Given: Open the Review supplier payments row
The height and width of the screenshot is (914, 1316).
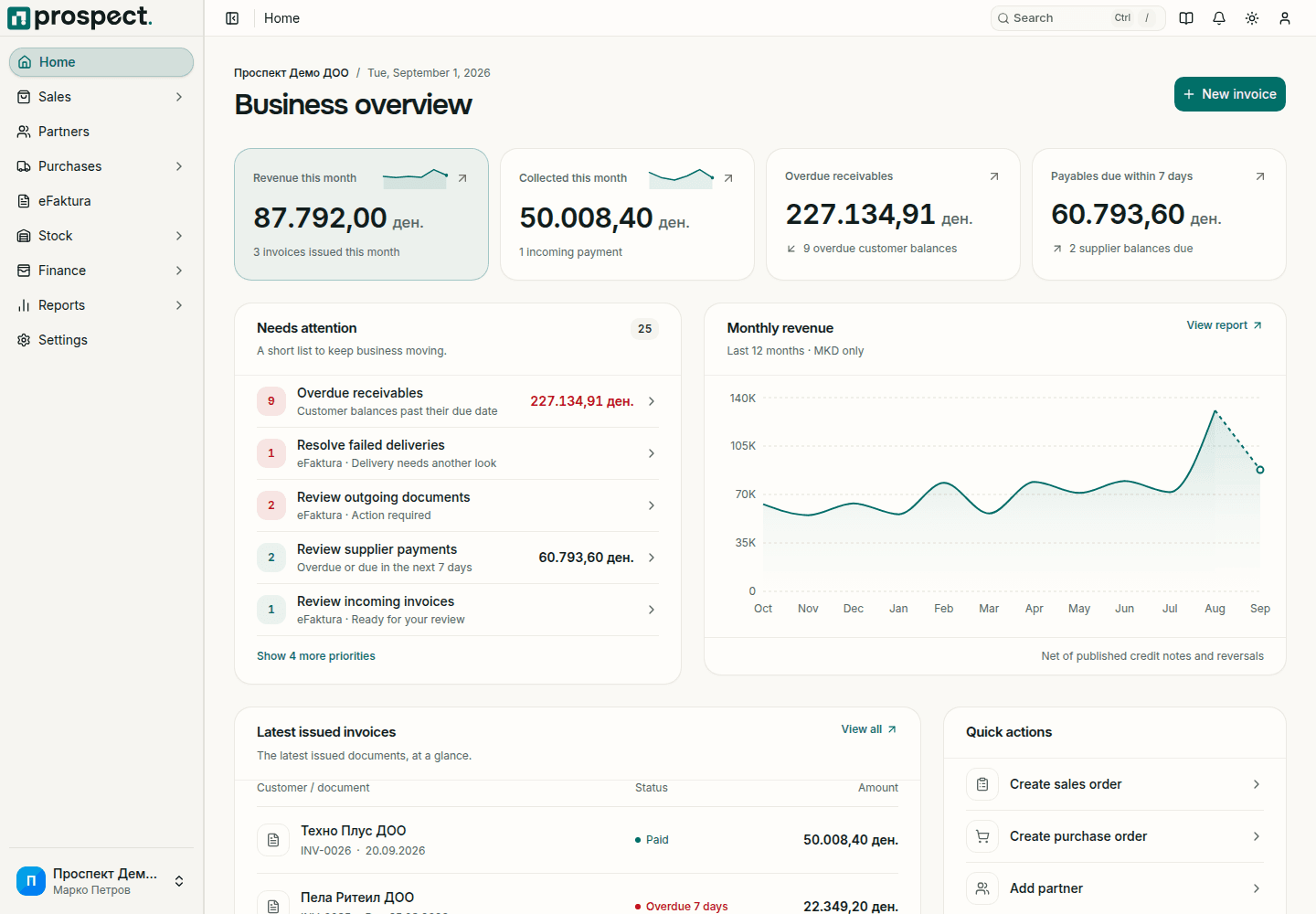Looking at the screenshot, I should coord(458,558).
